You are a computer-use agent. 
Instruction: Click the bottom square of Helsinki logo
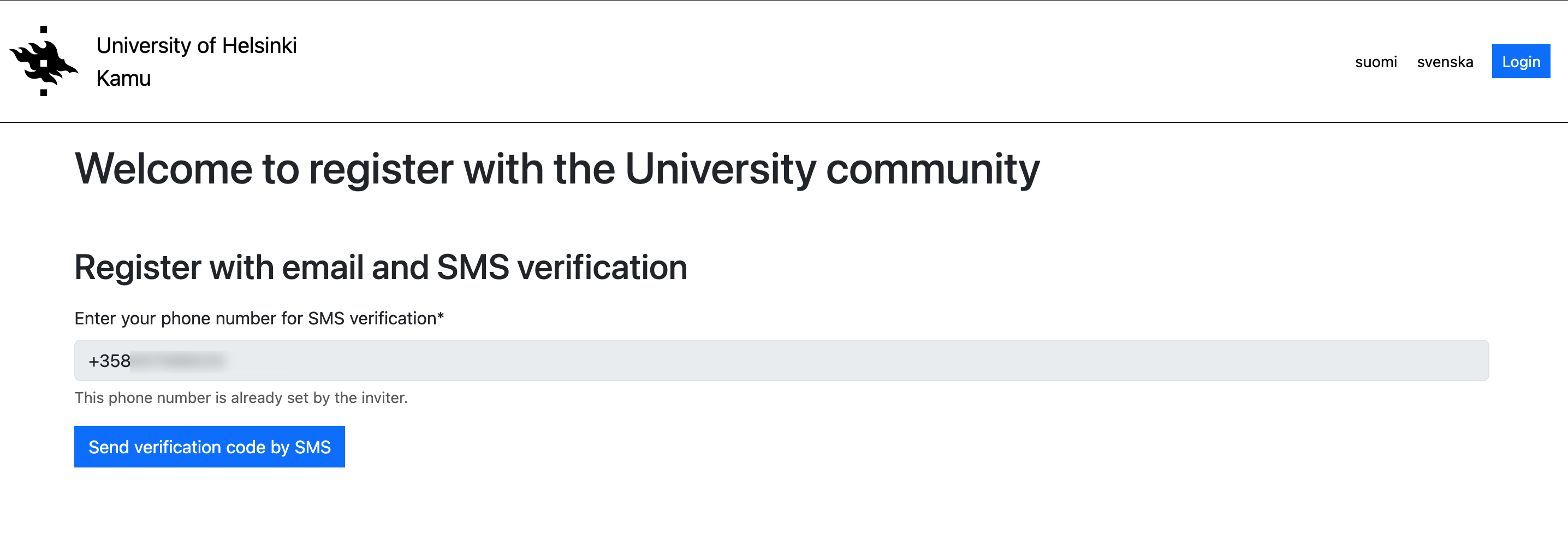(x=43, y=93)
